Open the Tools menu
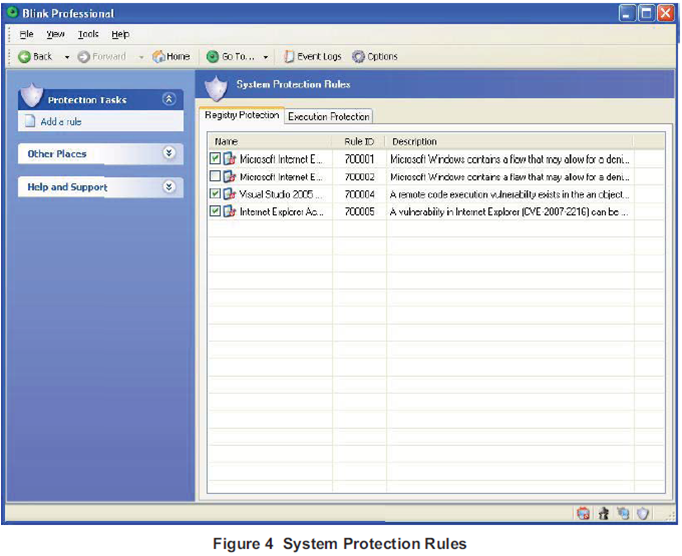This screenshot has height=556, width=682. tap(88, 34)
